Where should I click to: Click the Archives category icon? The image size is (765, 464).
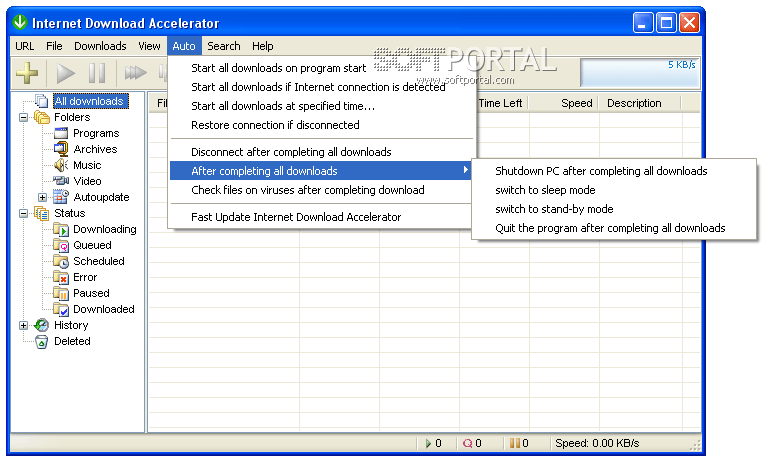61,149
